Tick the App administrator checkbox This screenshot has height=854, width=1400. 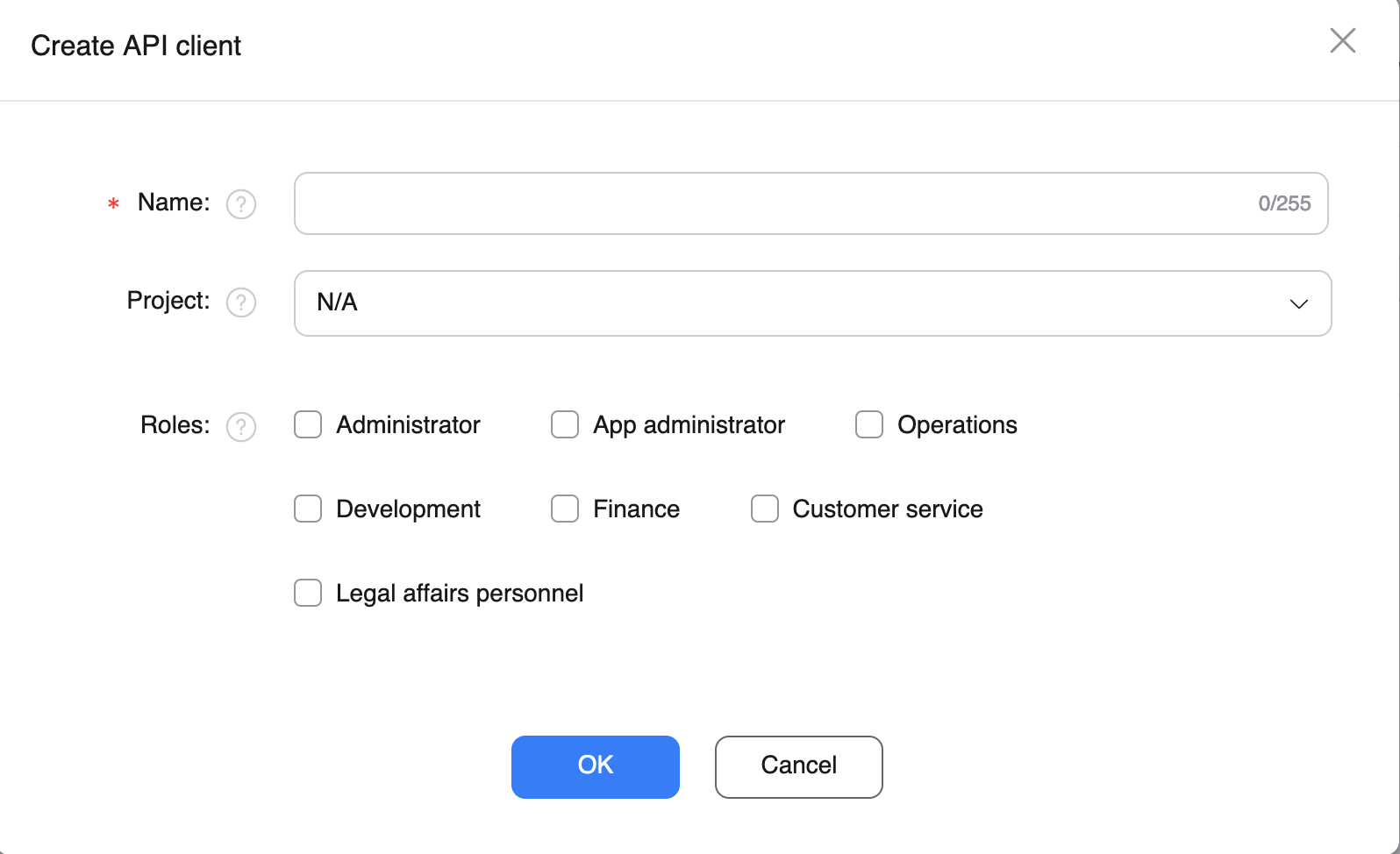pos(565,424)
